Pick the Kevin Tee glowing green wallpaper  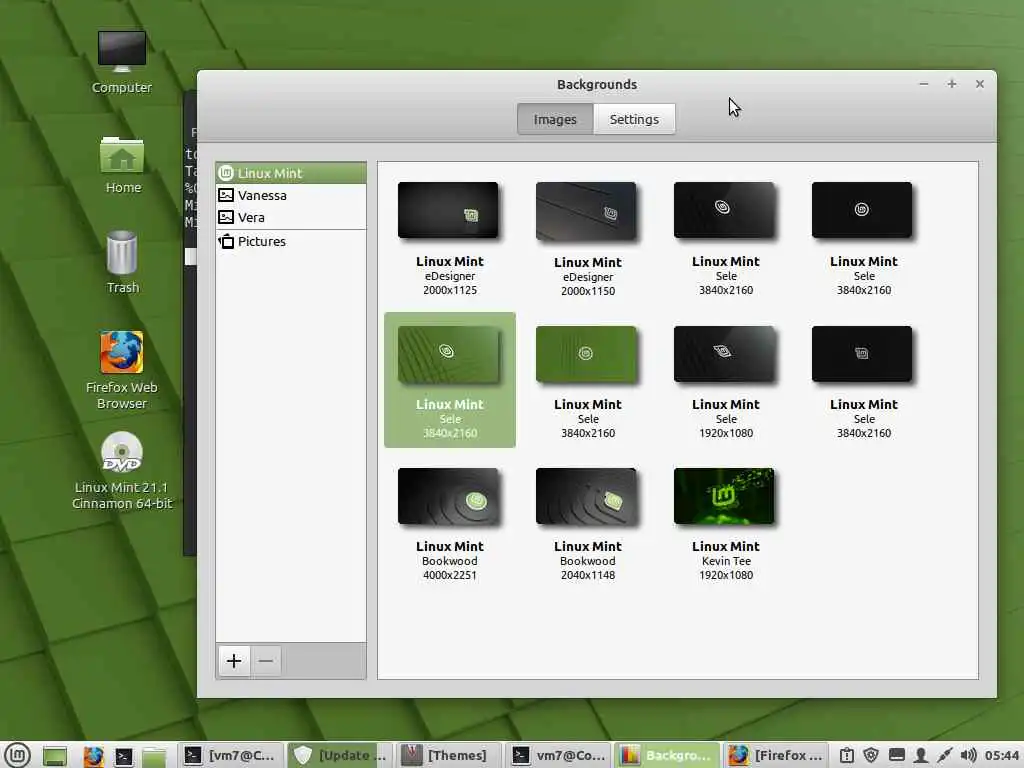click(x=726, y=524)
